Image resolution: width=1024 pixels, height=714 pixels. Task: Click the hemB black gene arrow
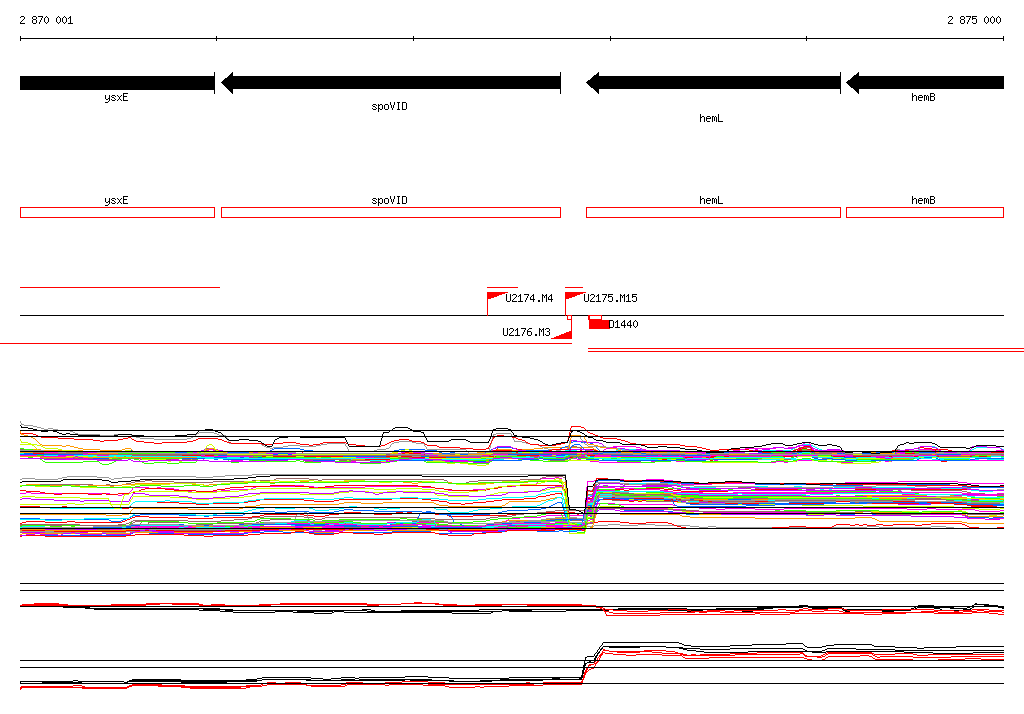click(x=925, y=83)
